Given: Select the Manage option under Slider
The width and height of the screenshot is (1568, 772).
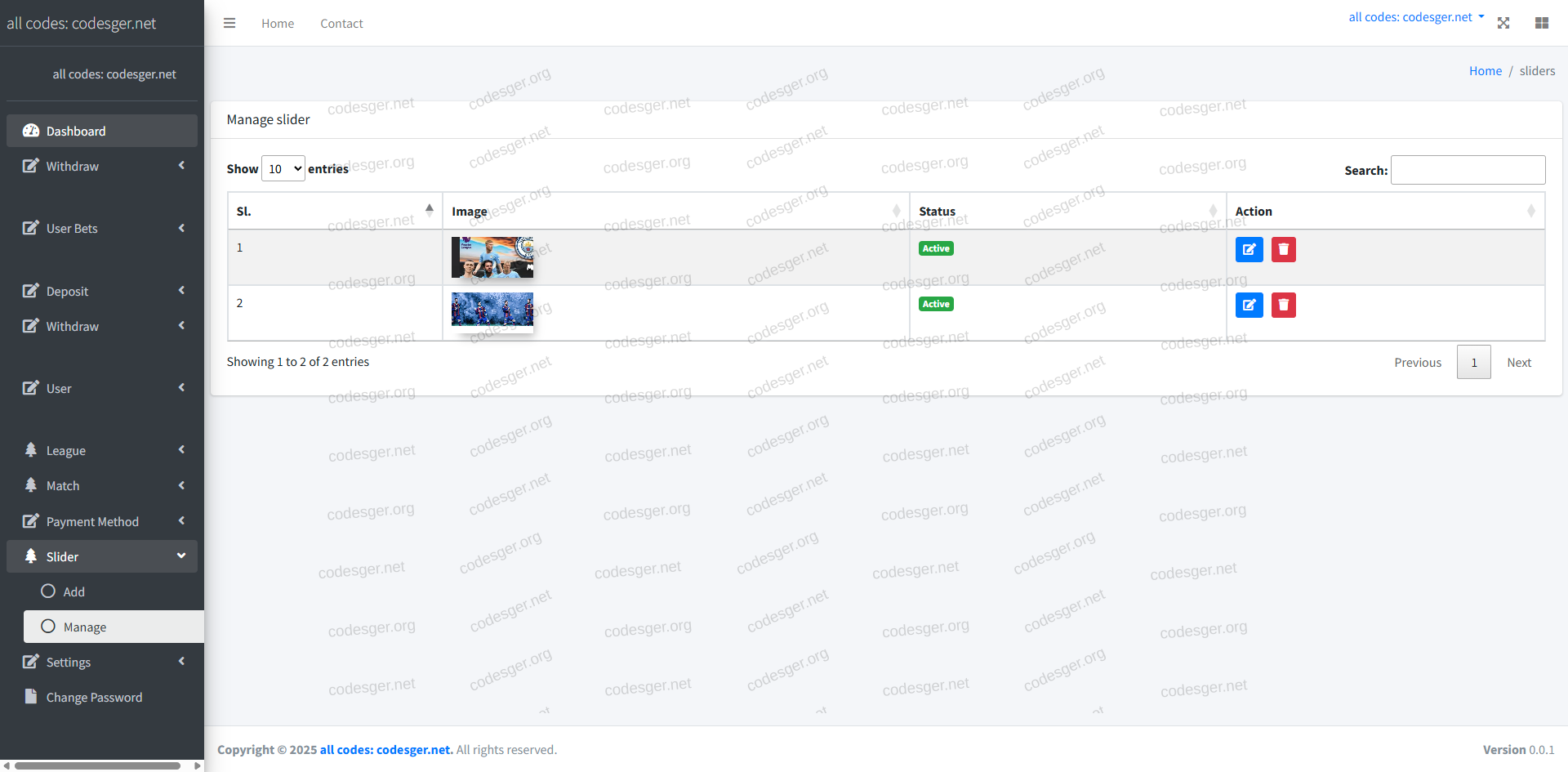Looking at the screenshot, I should click(x=85, y=627).
